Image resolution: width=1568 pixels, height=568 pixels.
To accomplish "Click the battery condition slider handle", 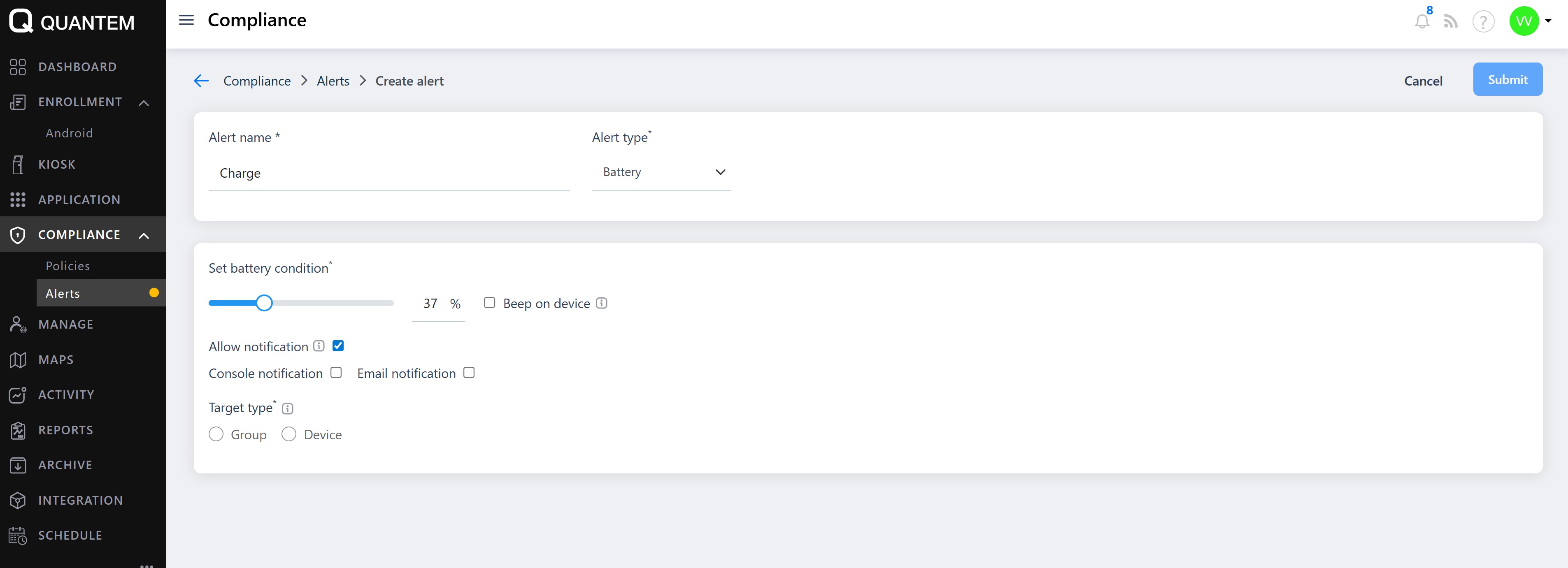I will pos(264,303).
